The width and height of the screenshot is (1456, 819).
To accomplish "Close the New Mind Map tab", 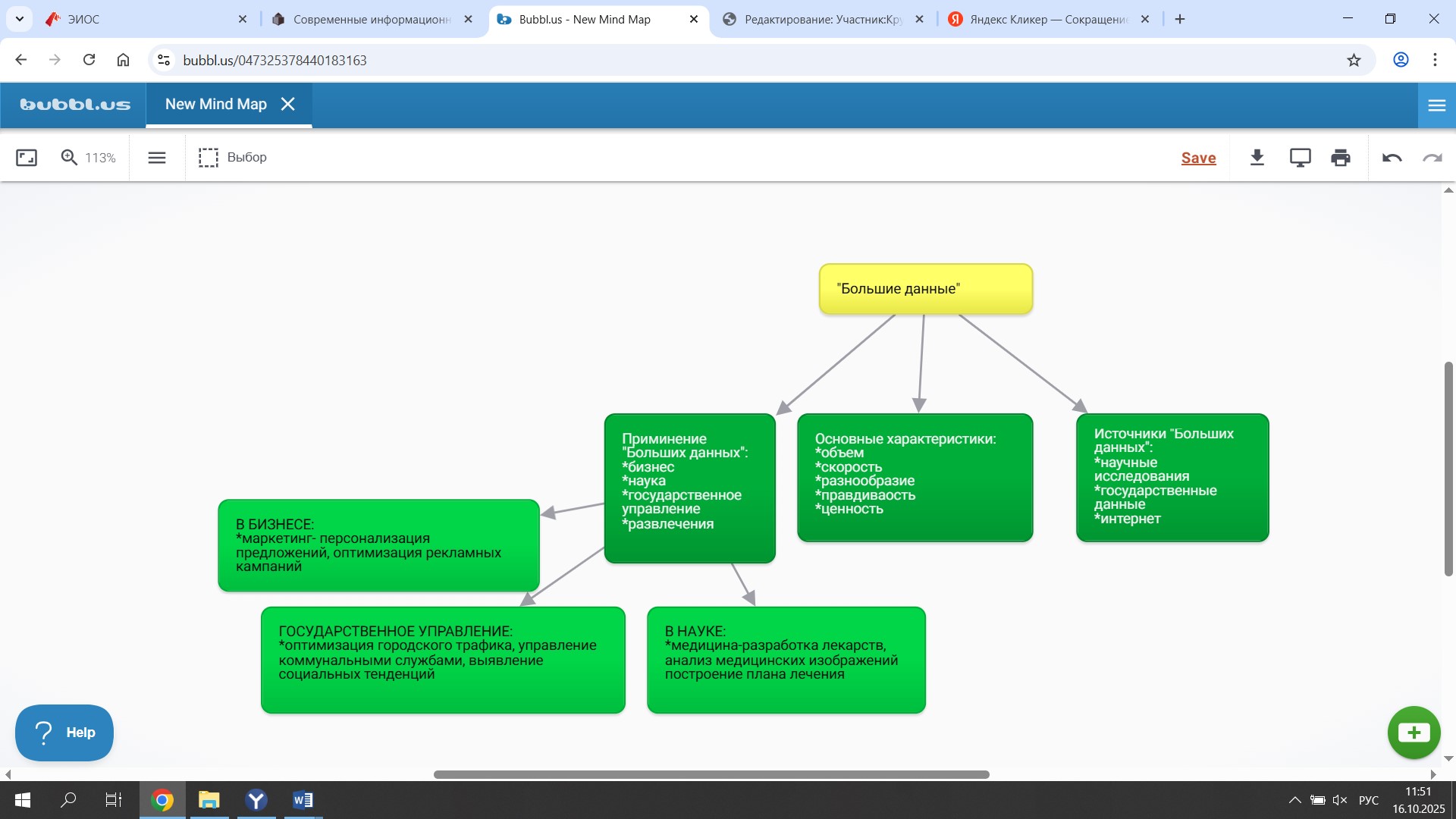I will click(x=288, y=105).
